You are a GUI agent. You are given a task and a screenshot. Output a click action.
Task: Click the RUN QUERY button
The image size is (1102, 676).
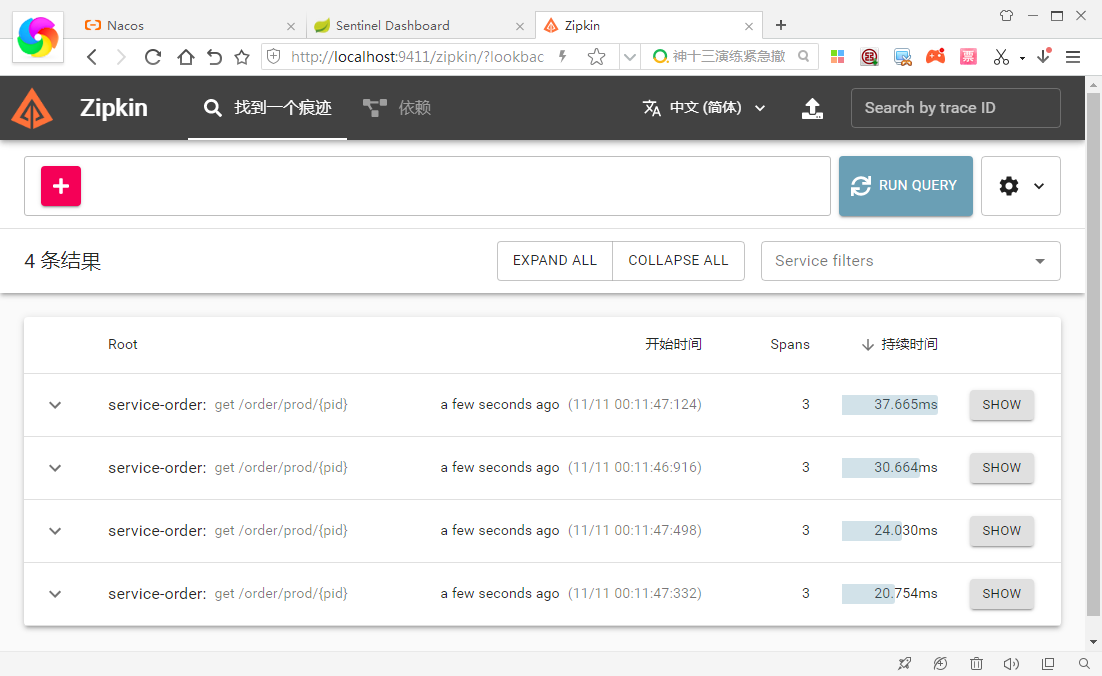pyautogui.click(x=905, y=186)
